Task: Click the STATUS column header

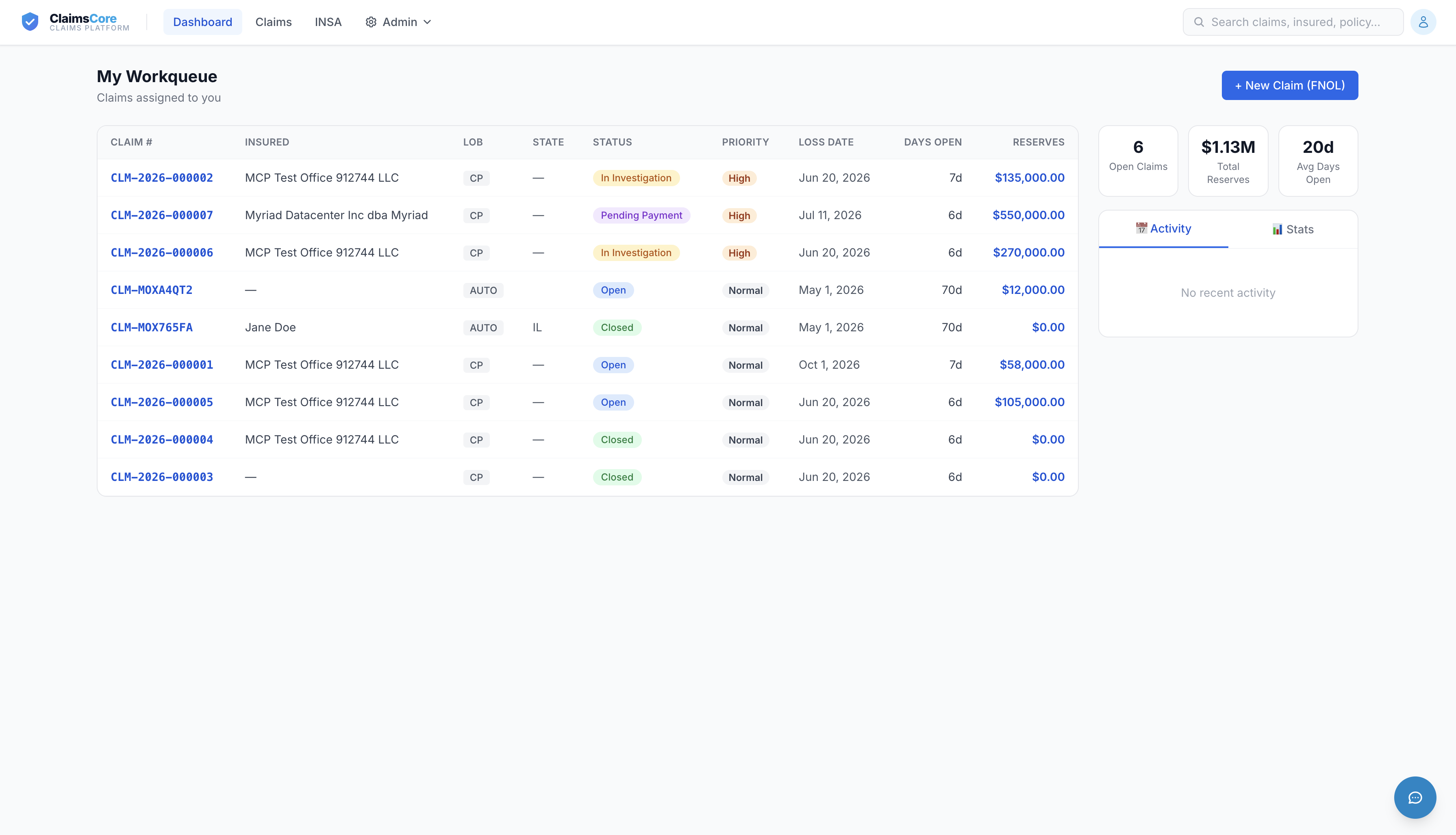Action: pyautogui.click(x=612, y=142)
